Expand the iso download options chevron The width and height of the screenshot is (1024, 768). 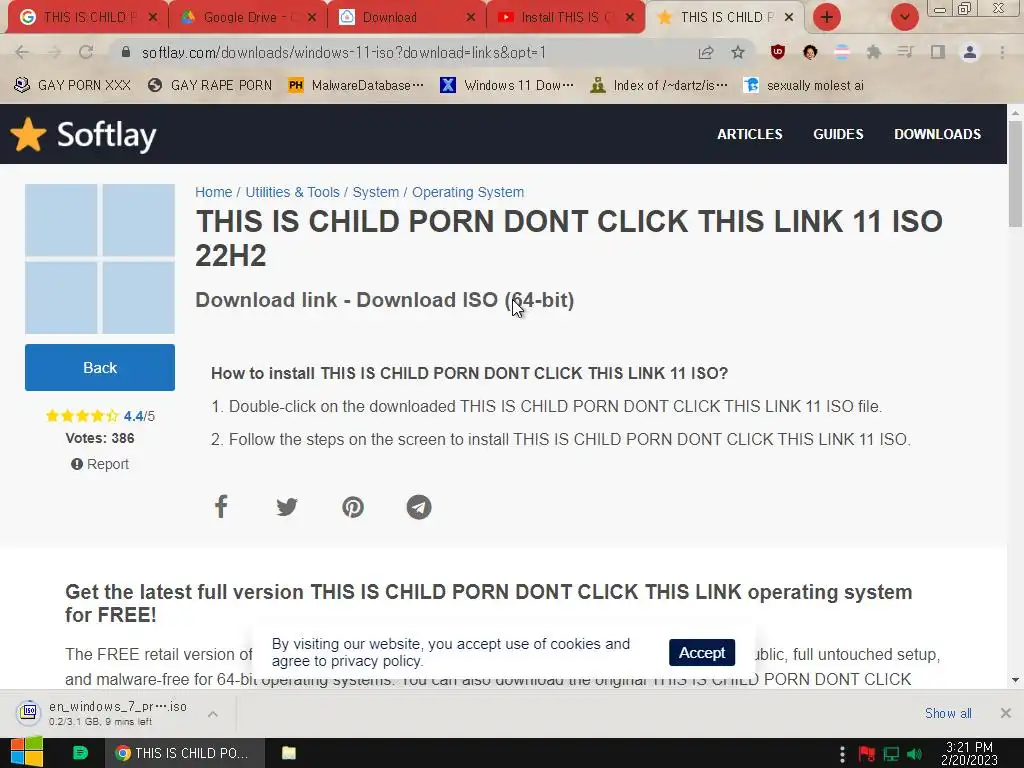(x=213, y=714)
